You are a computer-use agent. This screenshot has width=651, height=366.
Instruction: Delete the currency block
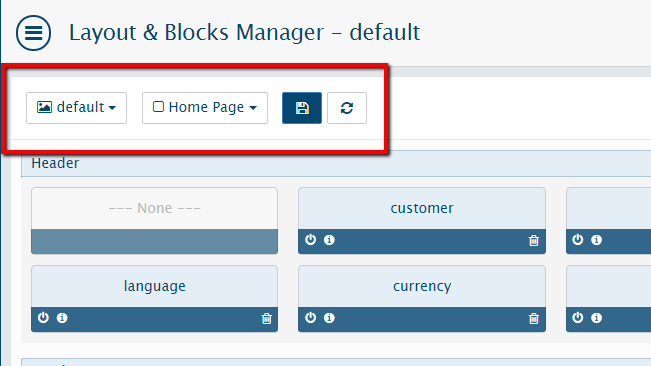coord(534,318)
